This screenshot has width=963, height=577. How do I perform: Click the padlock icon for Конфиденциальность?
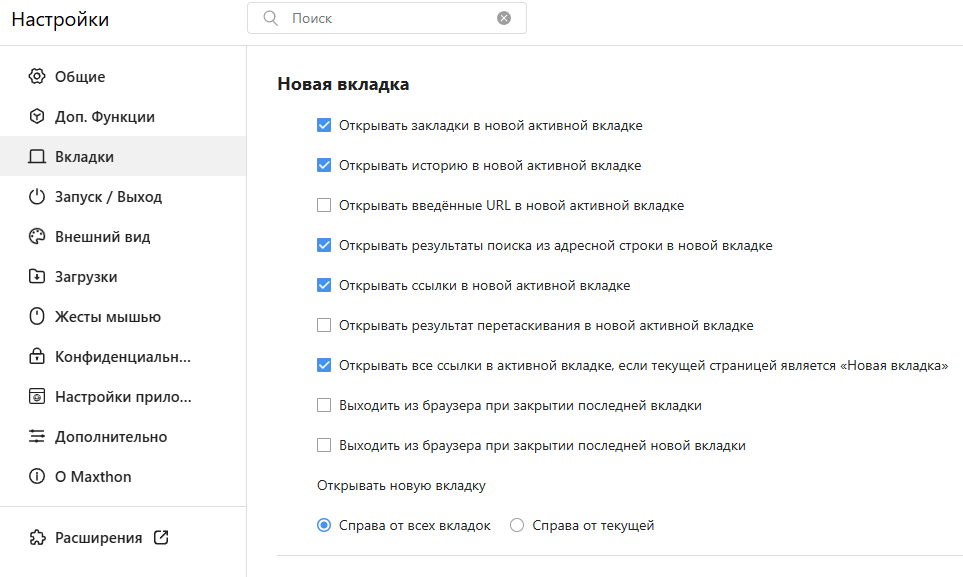pyautogui.click(x=37, y=357)
